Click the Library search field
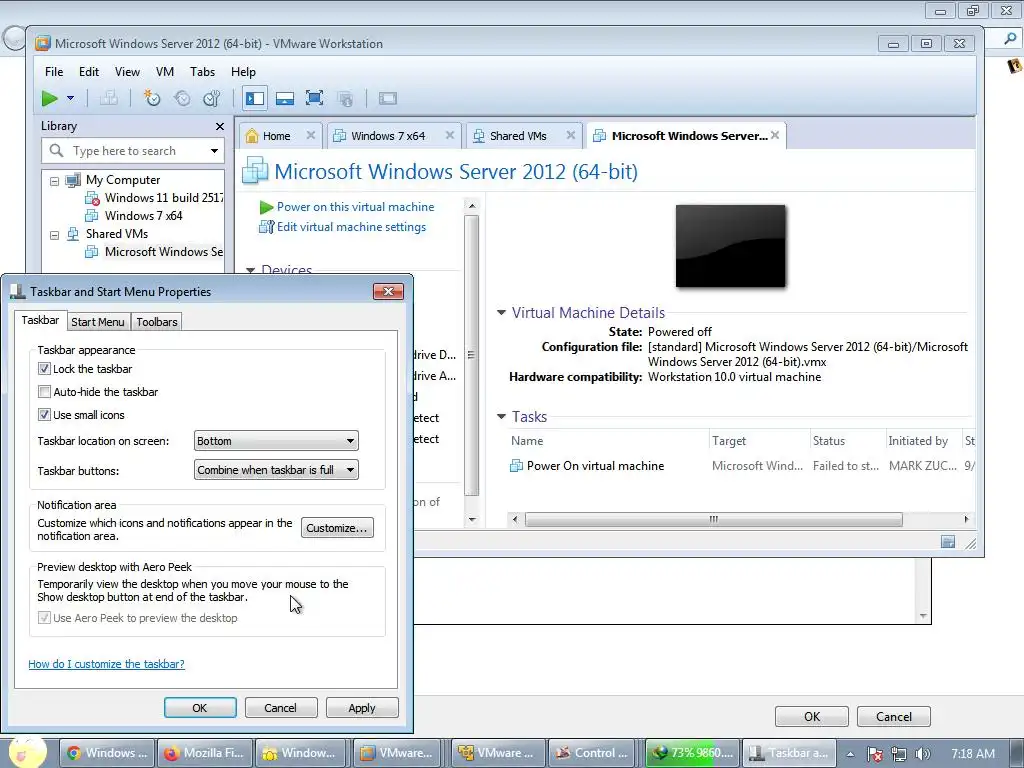This screenshot has width=1024, height=768. 133,151
